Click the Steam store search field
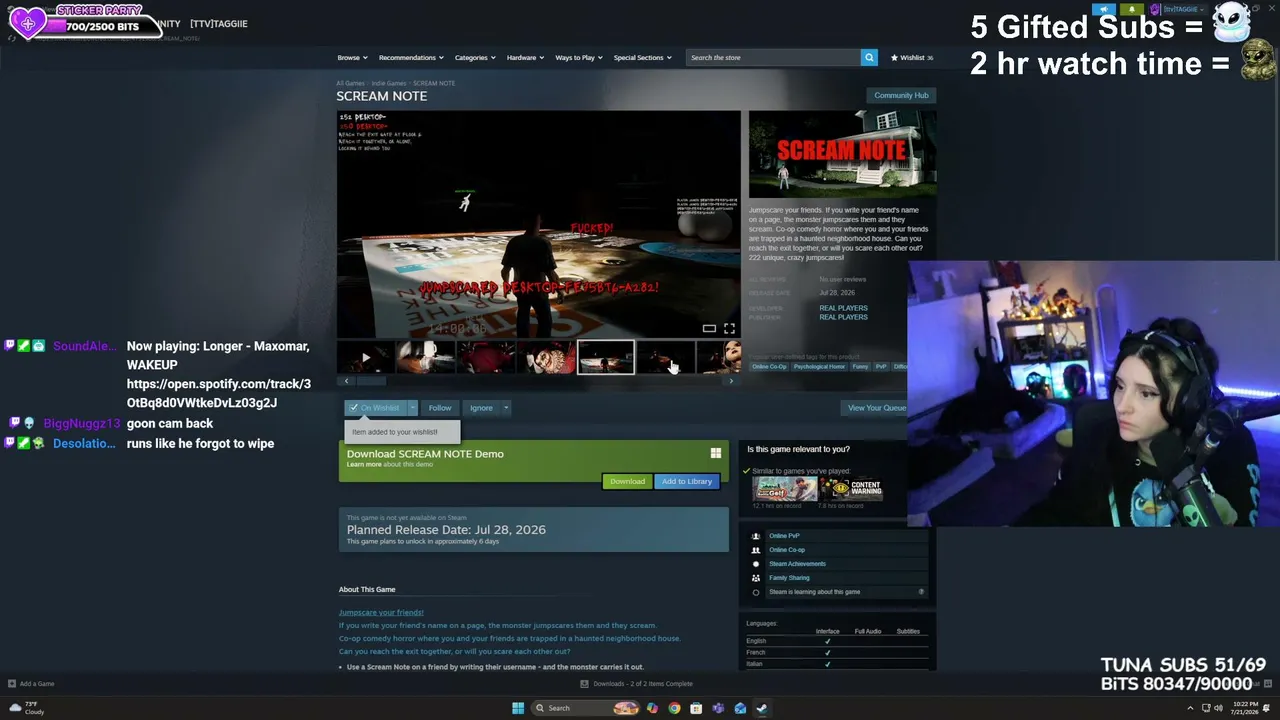The image size is (1280, 720). 773,58
